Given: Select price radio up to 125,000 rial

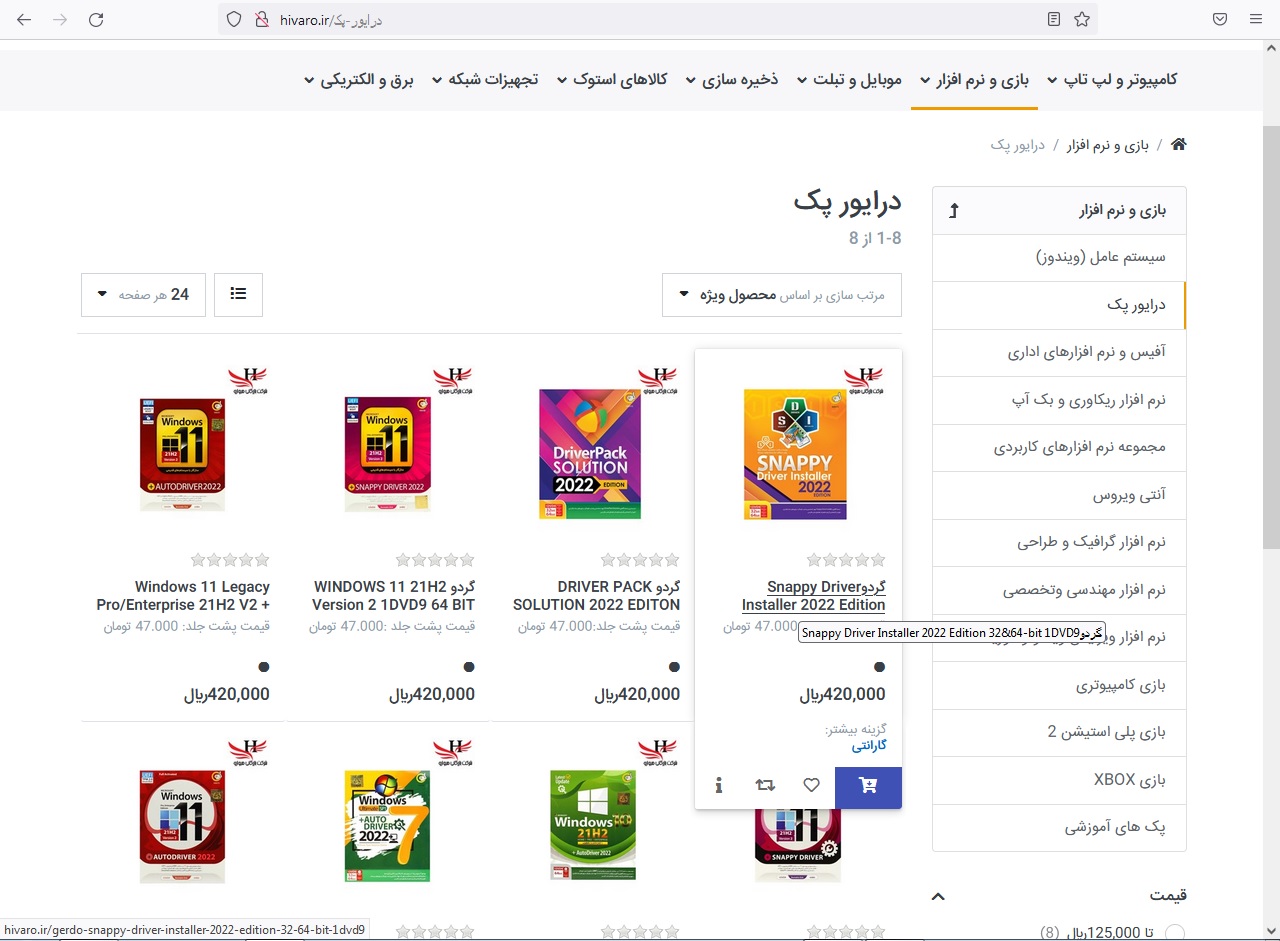Looking at the screenshot, I should (1175, 932).
